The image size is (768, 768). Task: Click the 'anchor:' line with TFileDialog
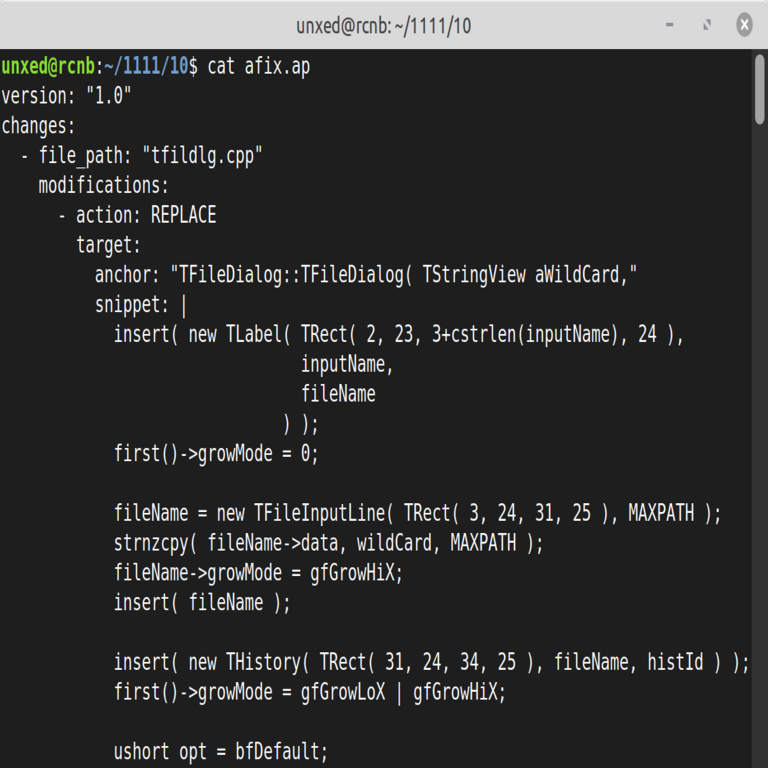pos(366,275)
